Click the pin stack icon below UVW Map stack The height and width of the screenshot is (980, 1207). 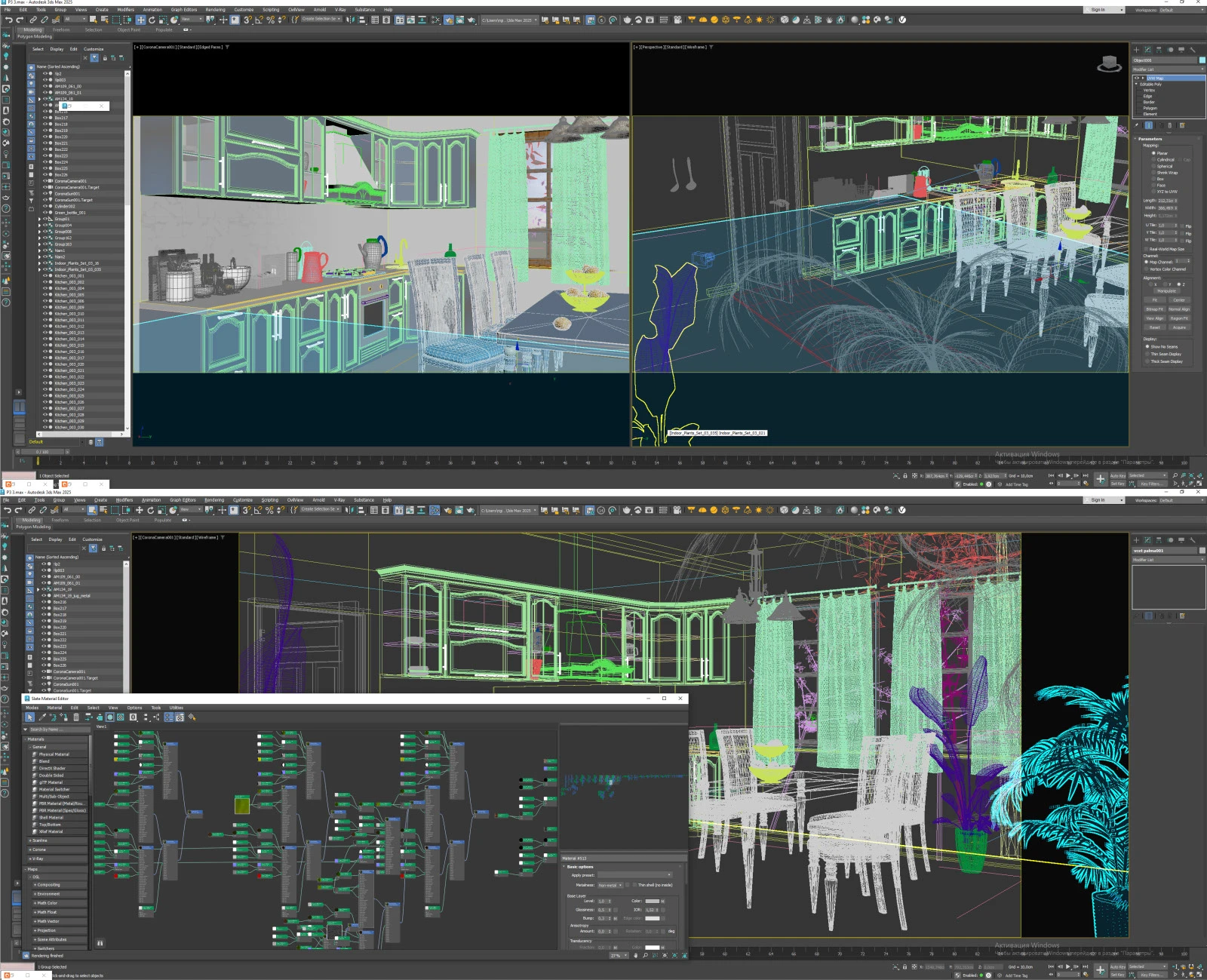click(1137, 125)
